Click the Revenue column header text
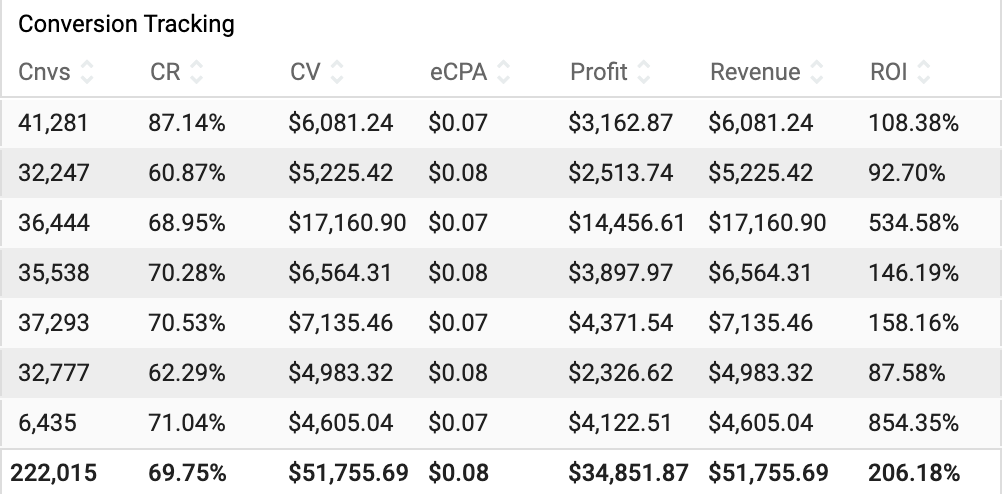Viewport: 1002px width, 494px height. pos(755,72)
